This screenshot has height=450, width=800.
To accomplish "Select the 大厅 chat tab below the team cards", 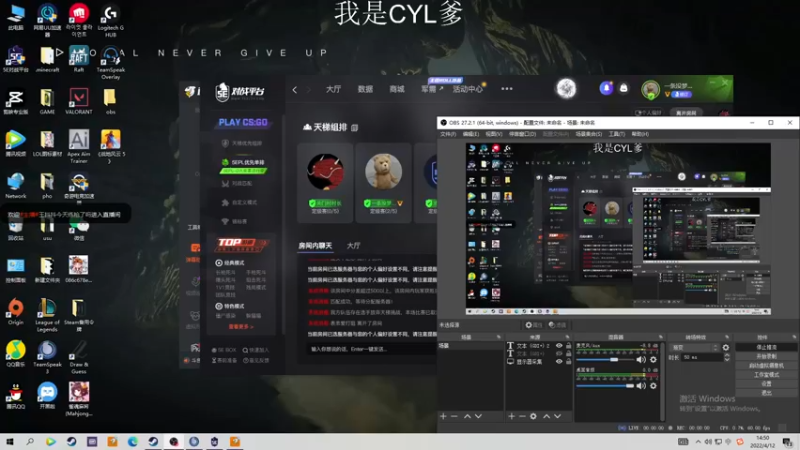I will 354,246.
